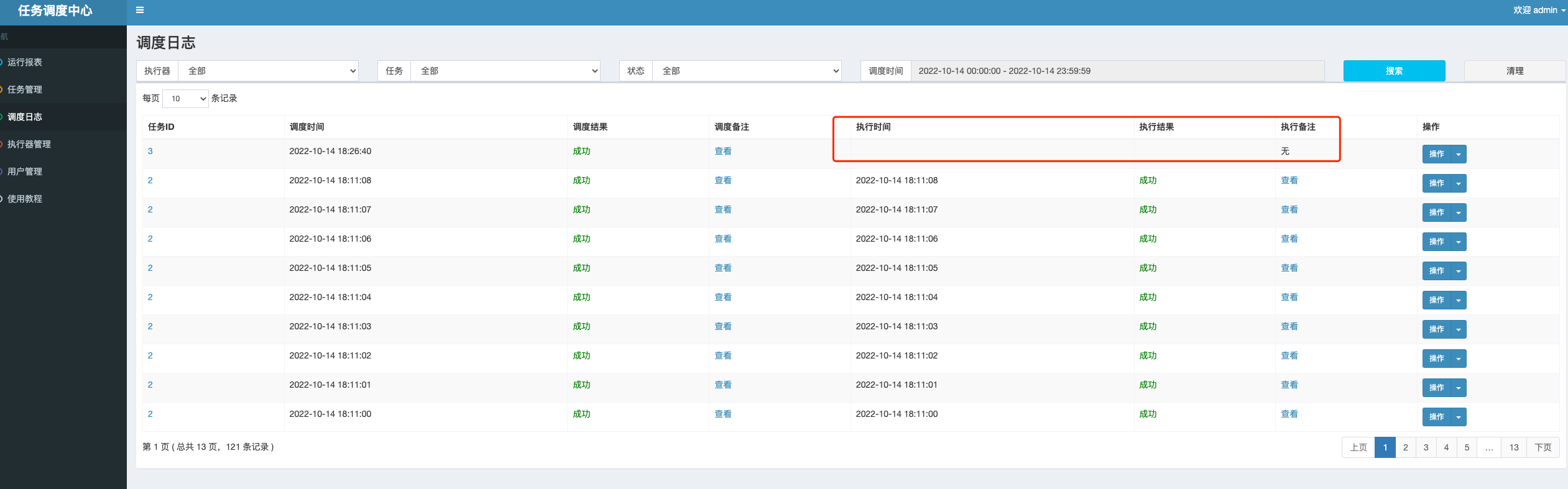Expand the 任务 dropdown filter
1568x489 pixels.
[505, 71]
